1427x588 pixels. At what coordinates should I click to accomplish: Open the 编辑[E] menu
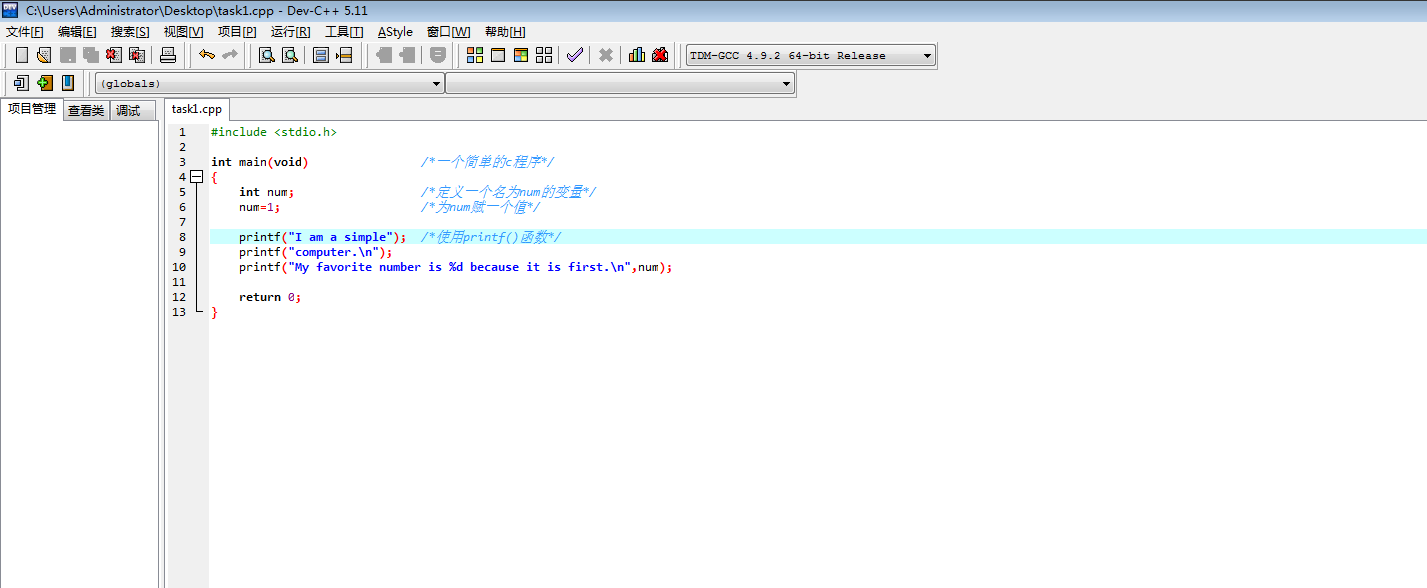coord(77,32)
